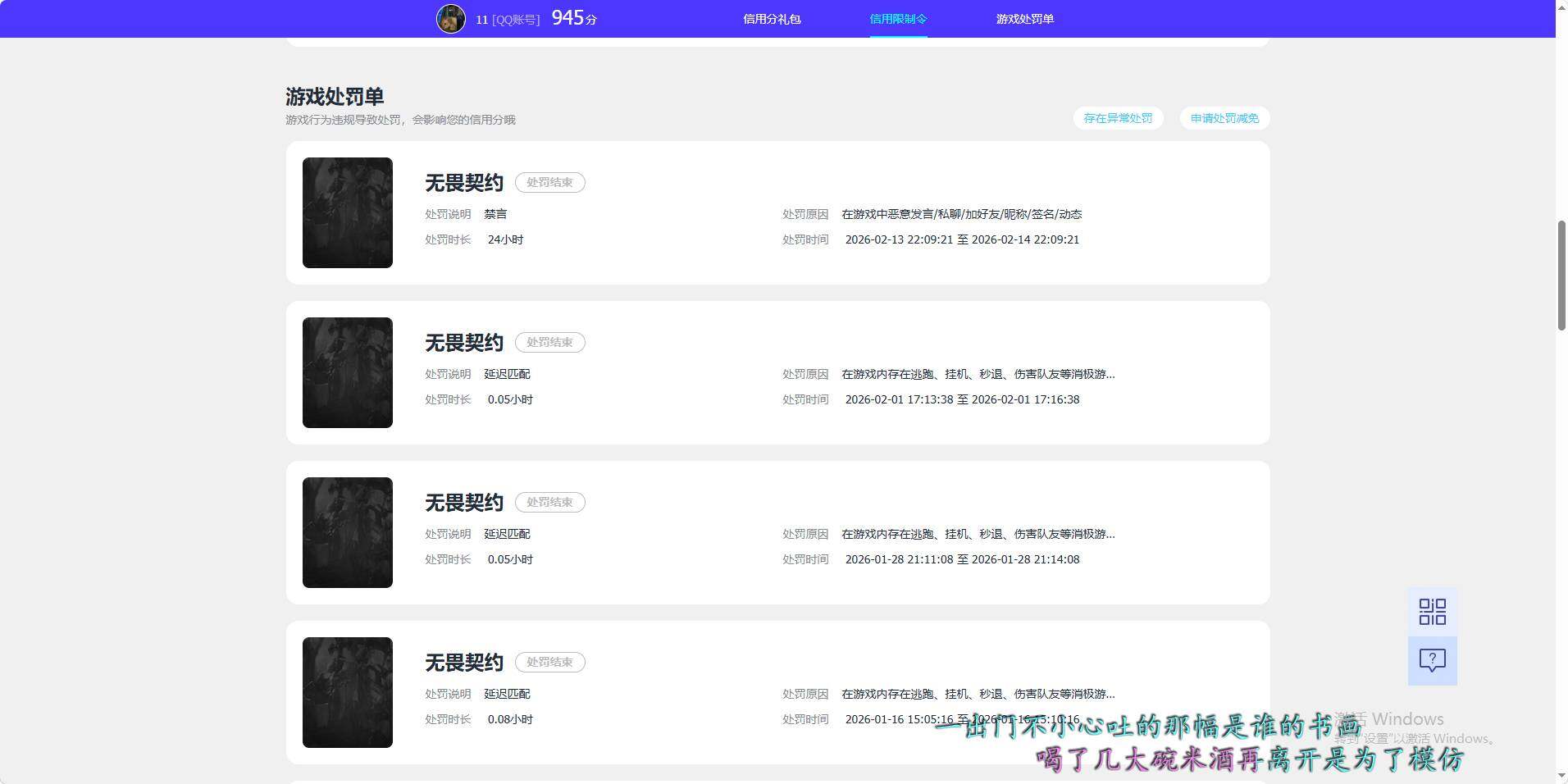Click time 2026-01-28 21:11:08 至 2026-01-28 21:14:08
Viewport: 1568px width, 784px height.
point(962,559)
